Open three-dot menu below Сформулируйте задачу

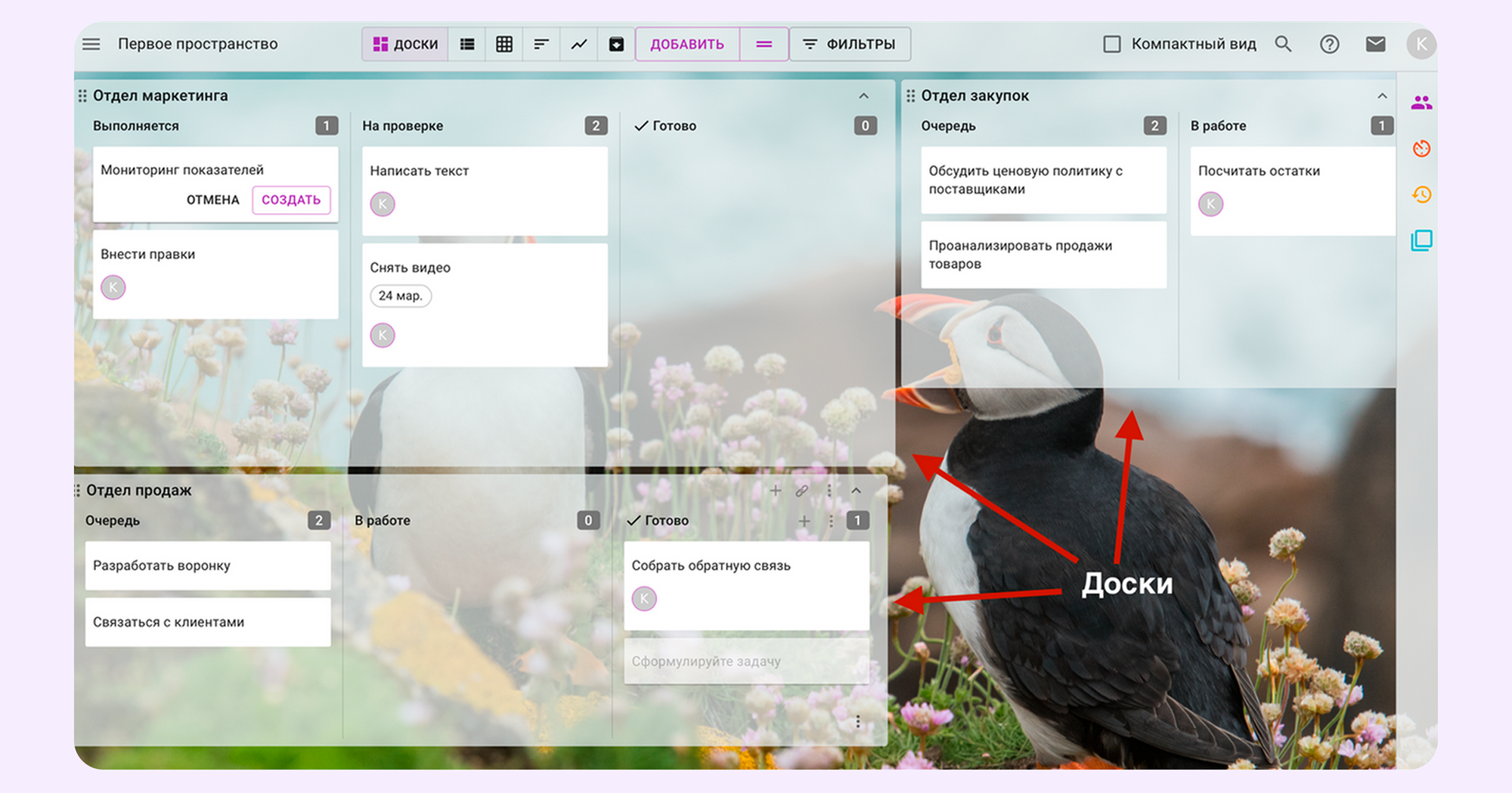(858, 722)
